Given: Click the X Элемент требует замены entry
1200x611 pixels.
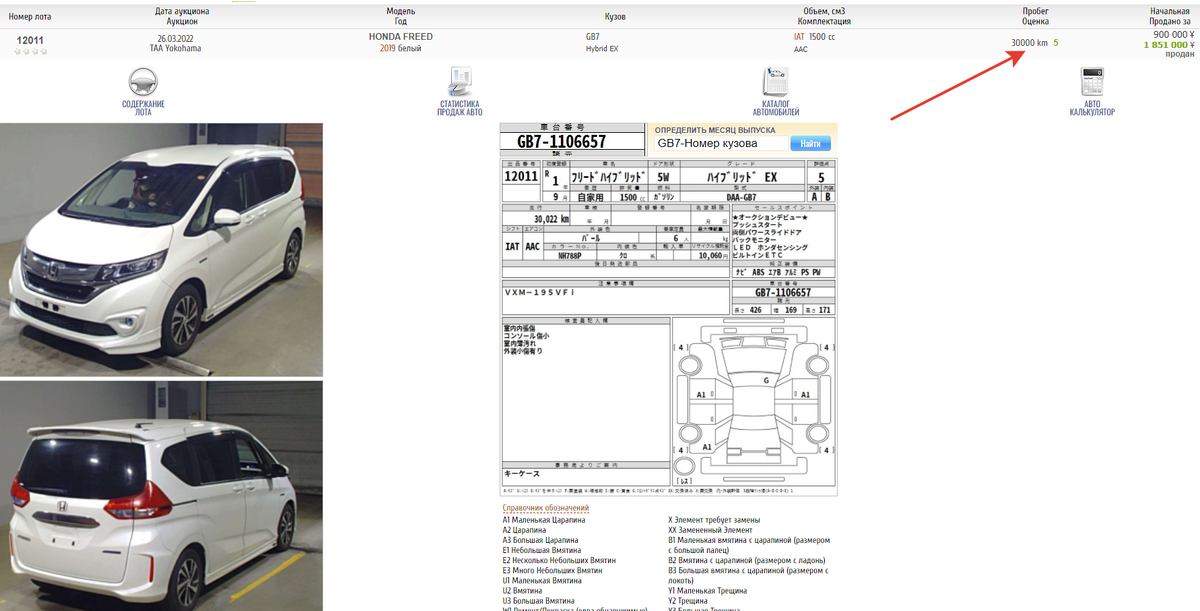Looking at the screenshot, I should pyautogui.click(x=714, y=520).
